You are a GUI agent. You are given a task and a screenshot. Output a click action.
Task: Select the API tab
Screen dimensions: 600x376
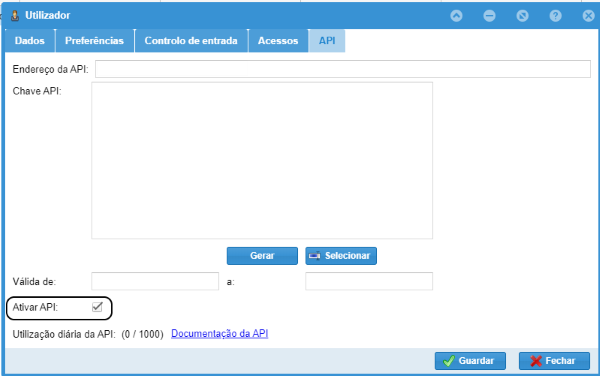(327, 41)
